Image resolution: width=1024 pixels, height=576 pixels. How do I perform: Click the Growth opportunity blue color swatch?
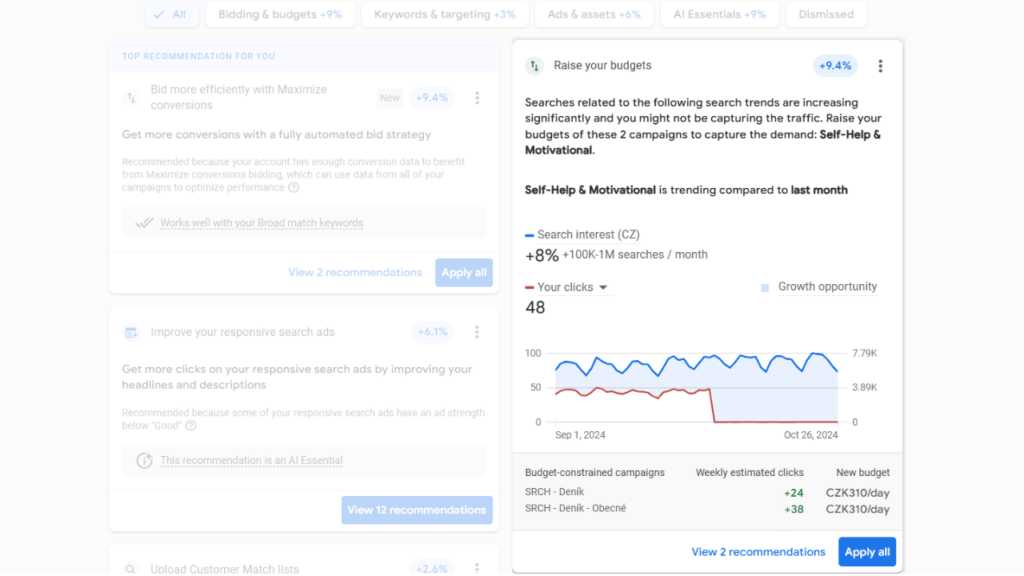[x=764, y=286]
